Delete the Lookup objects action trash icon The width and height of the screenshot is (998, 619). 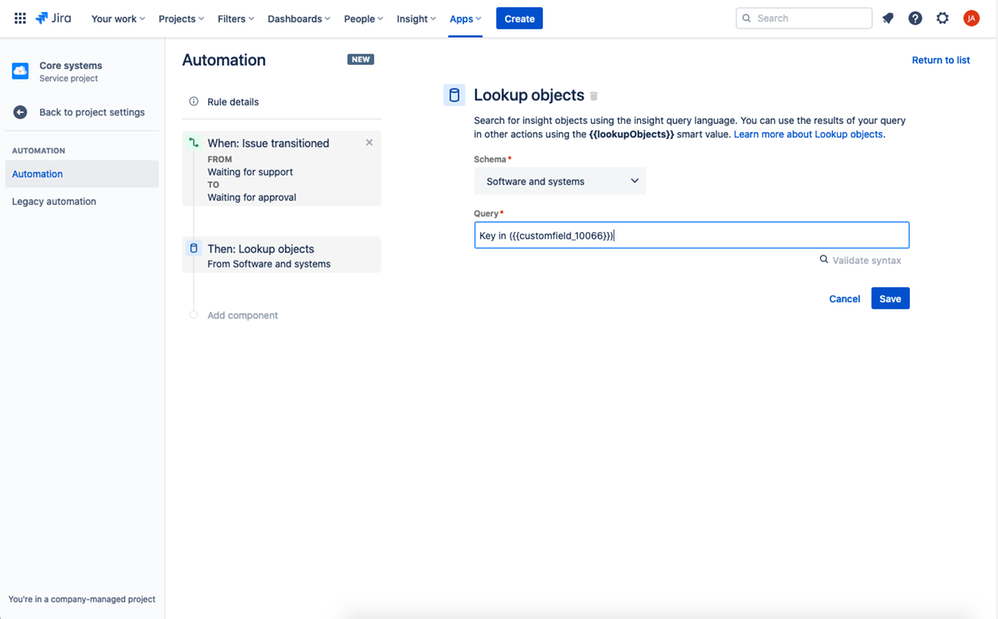pos(594,96)
